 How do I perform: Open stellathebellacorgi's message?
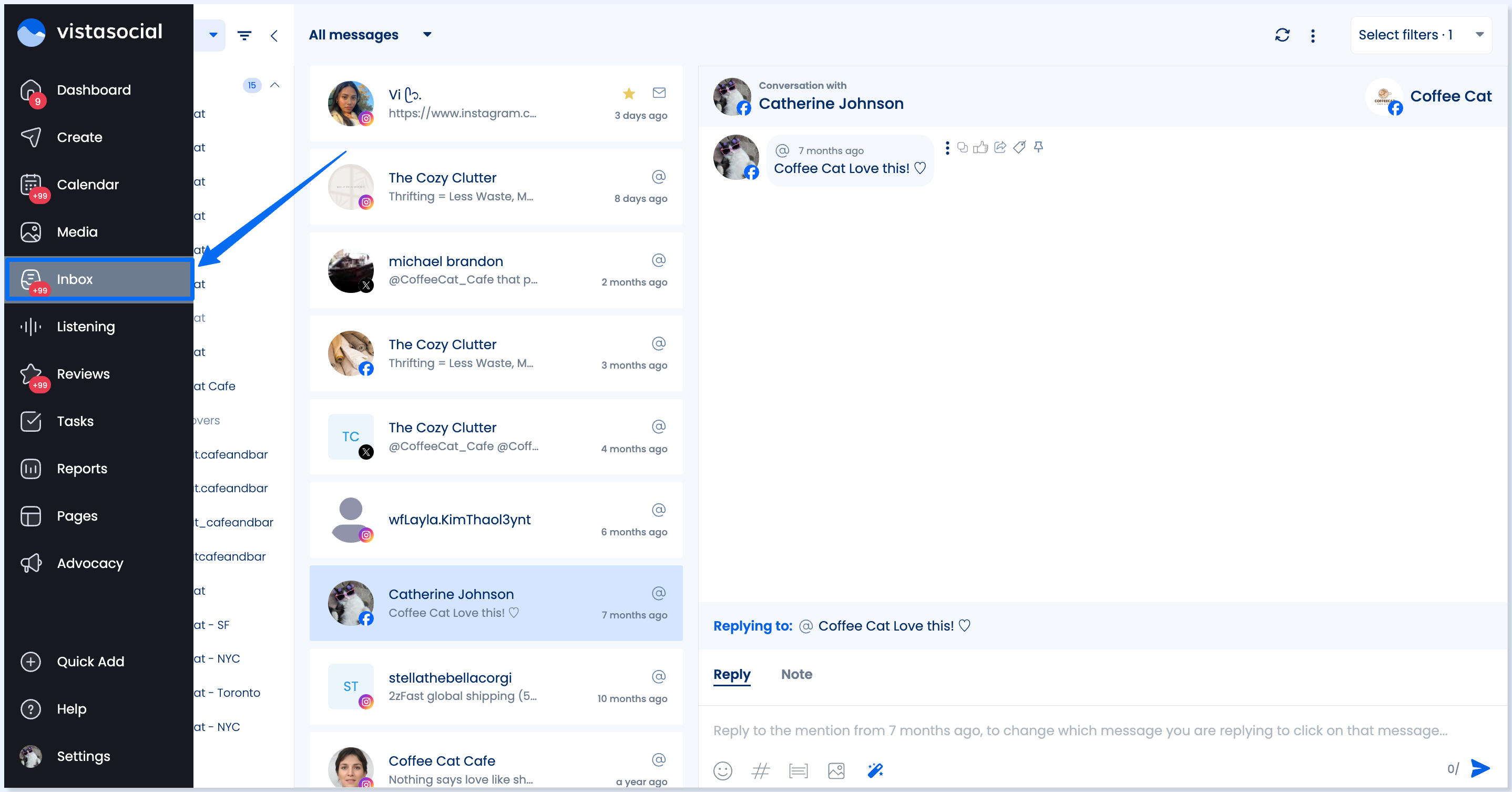pyautogui.click(x=495, y=687)
